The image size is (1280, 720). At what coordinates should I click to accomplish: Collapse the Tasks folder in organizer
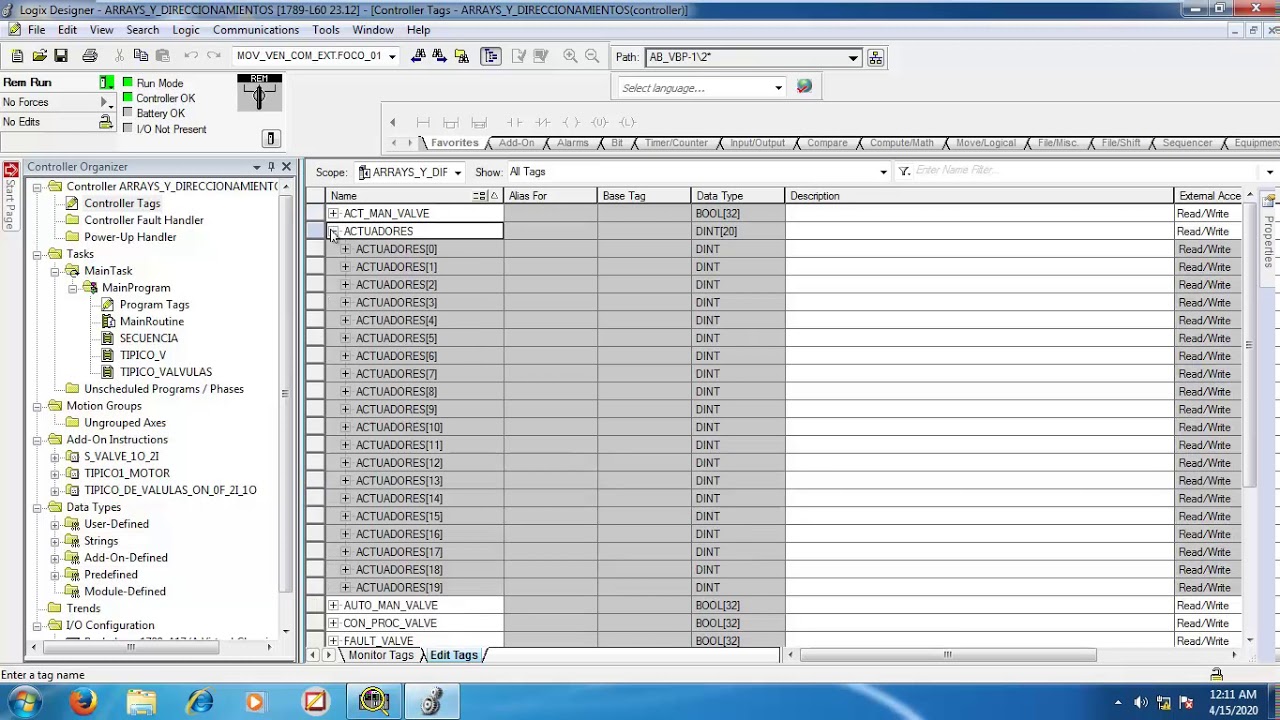38,254
